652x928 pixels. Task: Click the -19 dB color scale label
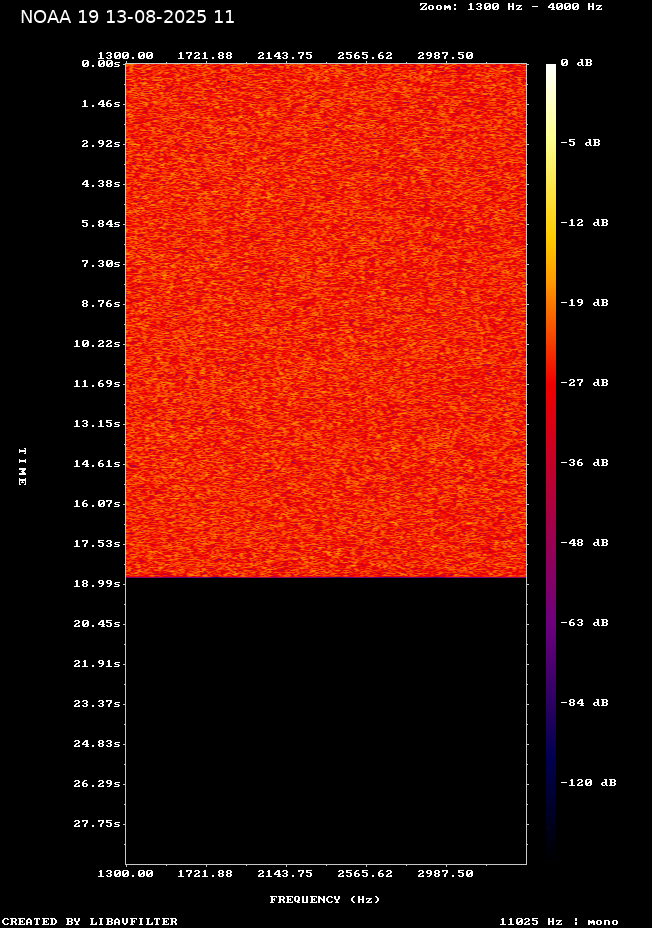tap(585, 302)
